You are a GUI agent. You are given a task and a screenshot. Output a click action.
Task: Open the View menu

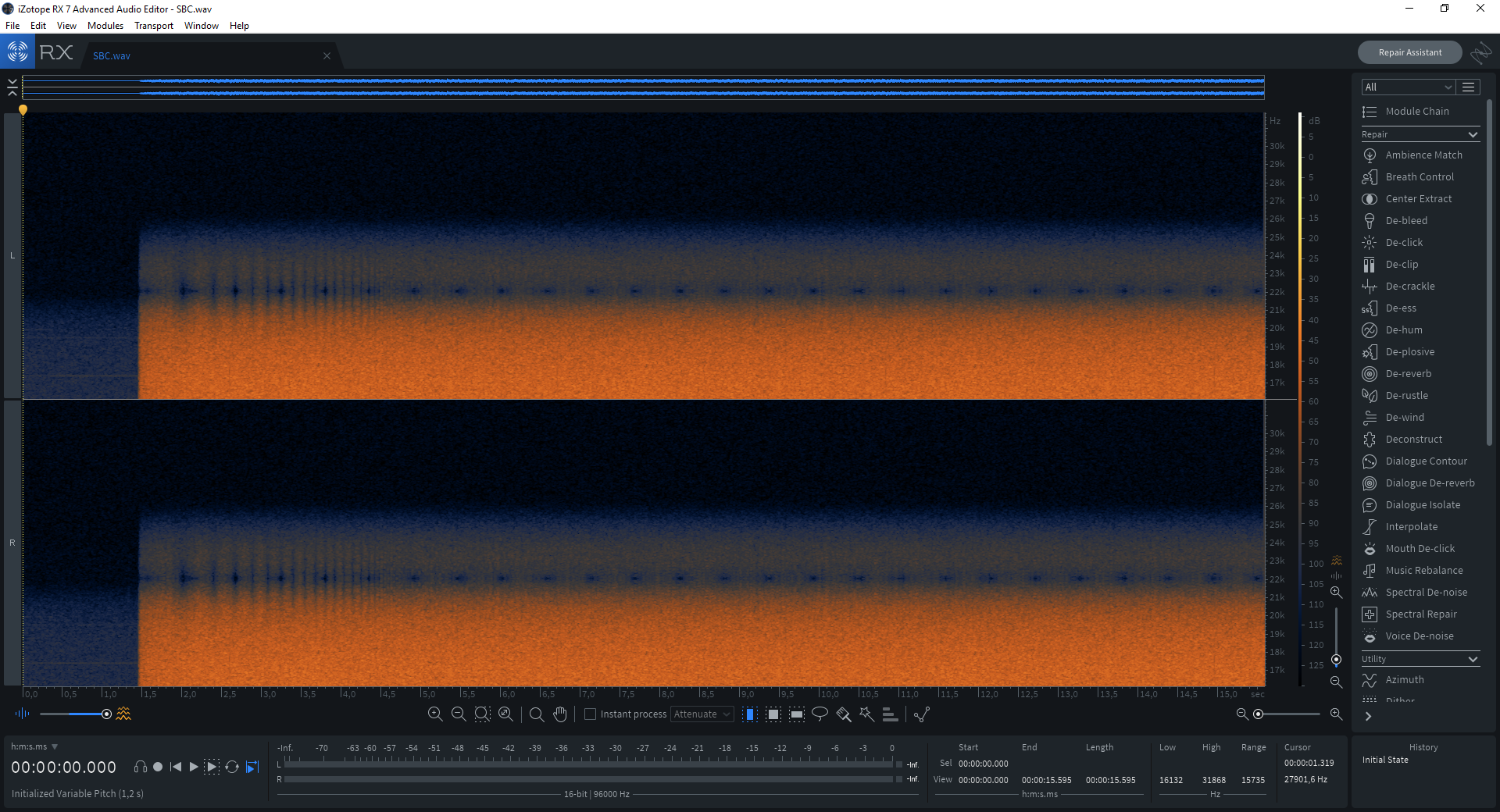tap(66, 26)
